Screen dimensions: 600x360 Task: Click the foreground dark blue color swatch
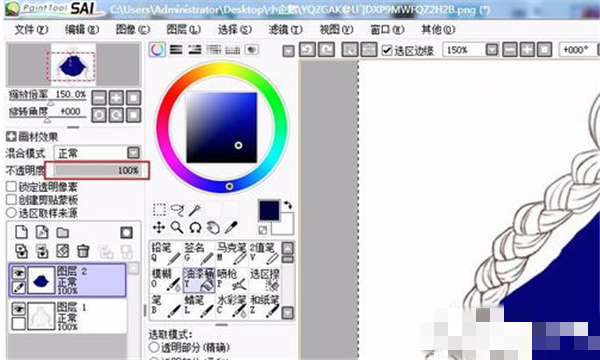tap(269, 210)
